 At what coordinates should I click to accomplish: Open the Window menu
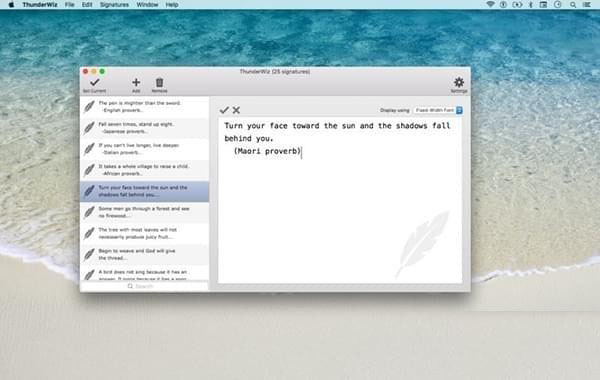pos(147,5)
